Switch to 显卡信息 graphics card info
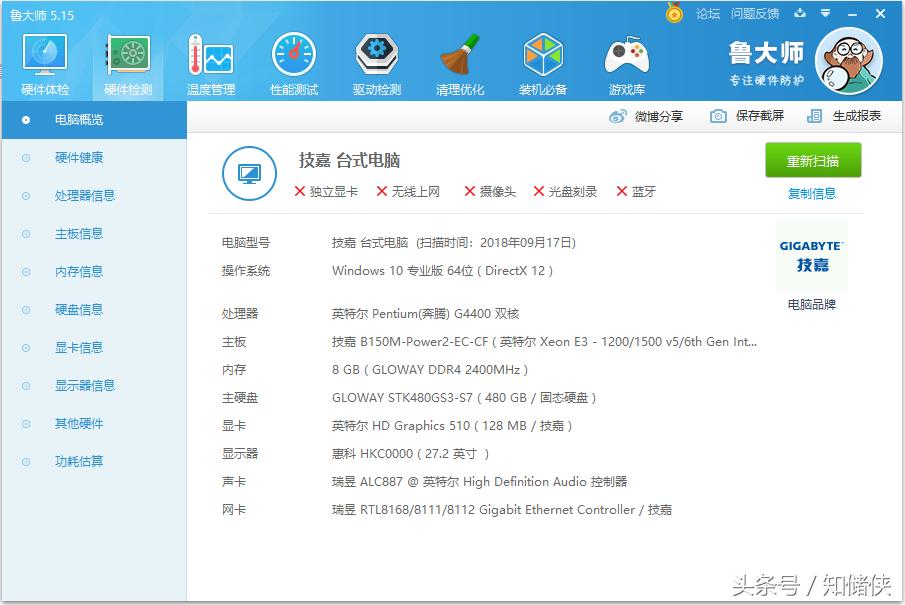Image resolution: width=905 pixels, height=605 pixels. coord(75,347)
